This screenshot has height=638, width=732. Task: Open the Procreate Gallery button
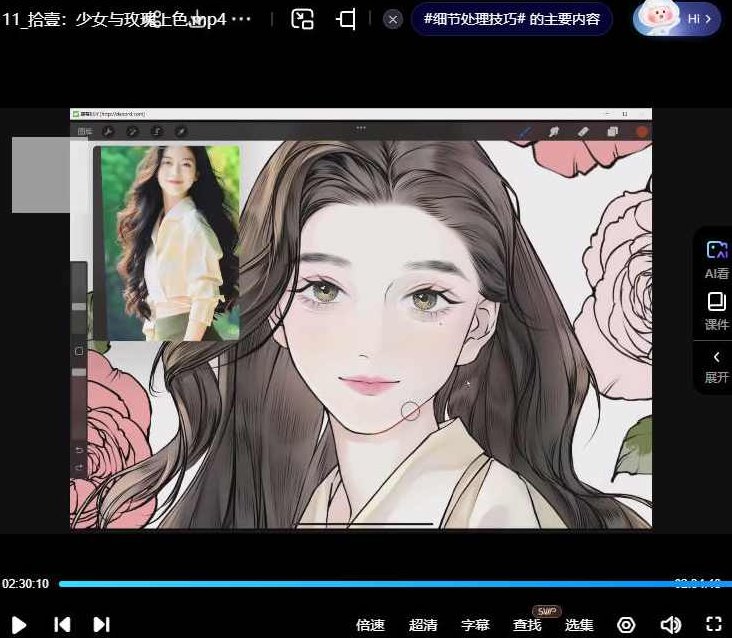click(x=84, y=132)
